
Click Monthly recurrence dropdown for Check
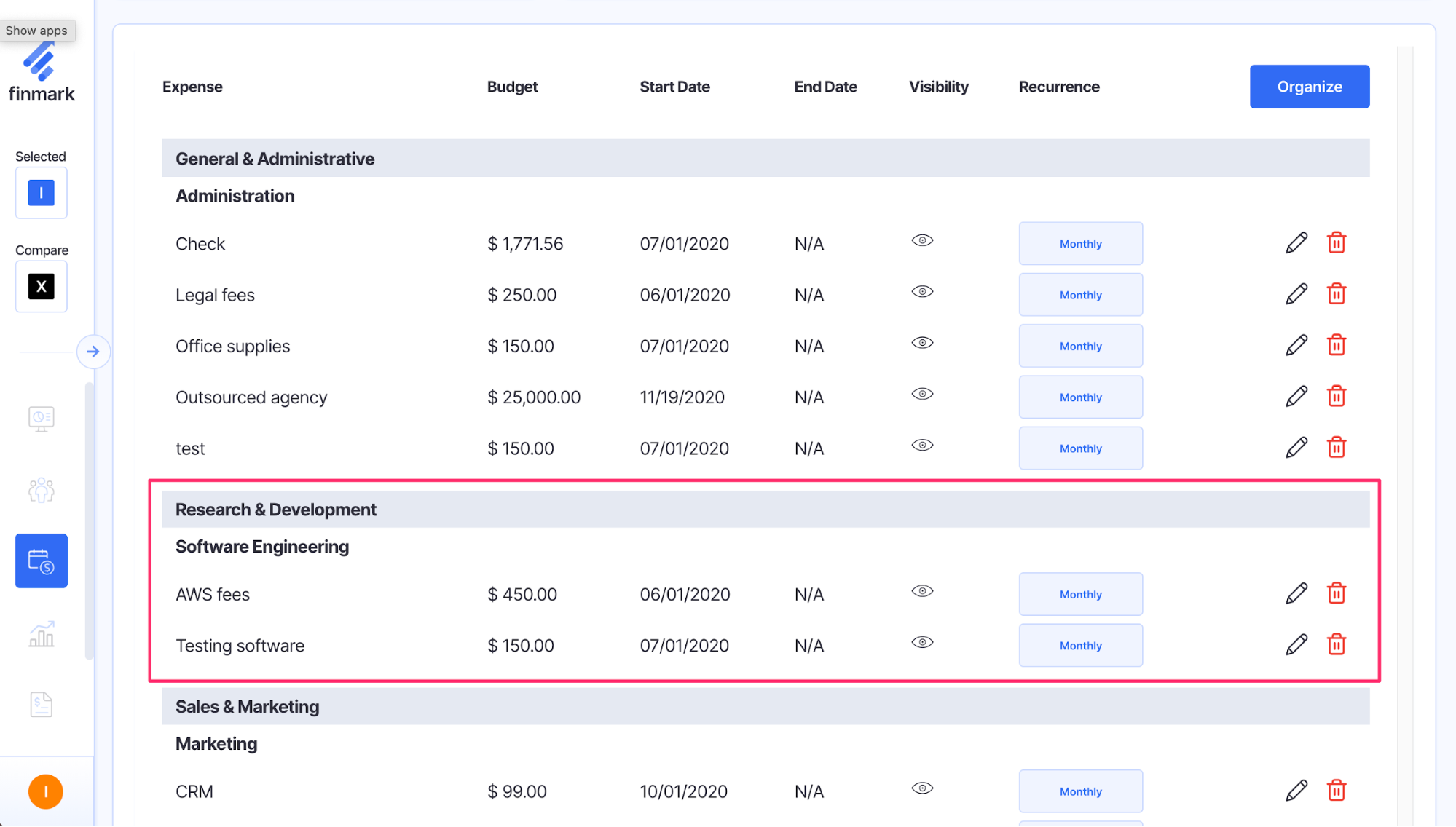(x=1081, y=243)
